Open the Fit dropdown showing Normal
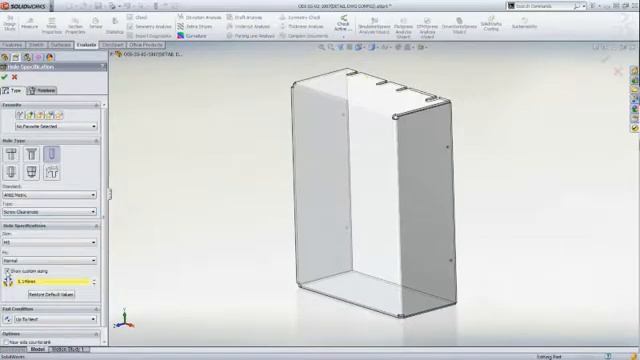640x360 pixels. coord(49,260)
